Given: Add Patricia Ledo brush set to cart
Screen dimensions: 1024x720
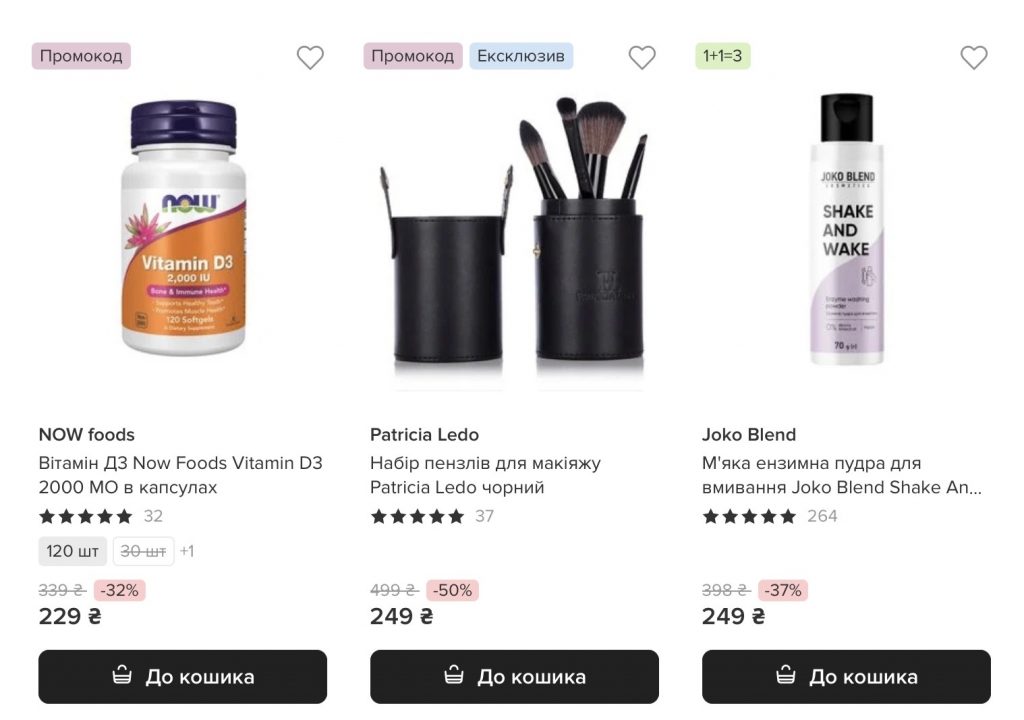Looking at the screenshot, I should (514, 677).
